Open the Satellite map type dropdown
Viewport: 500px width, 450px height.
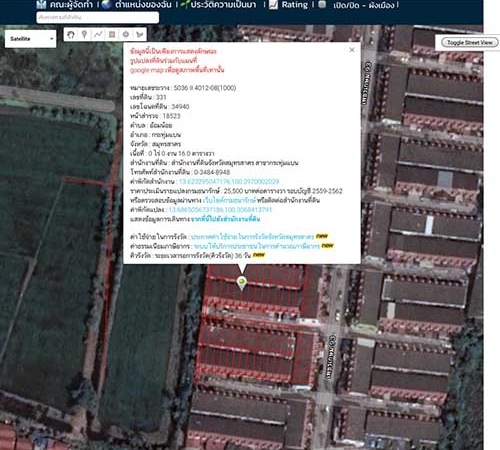click(x=30, y=39)
